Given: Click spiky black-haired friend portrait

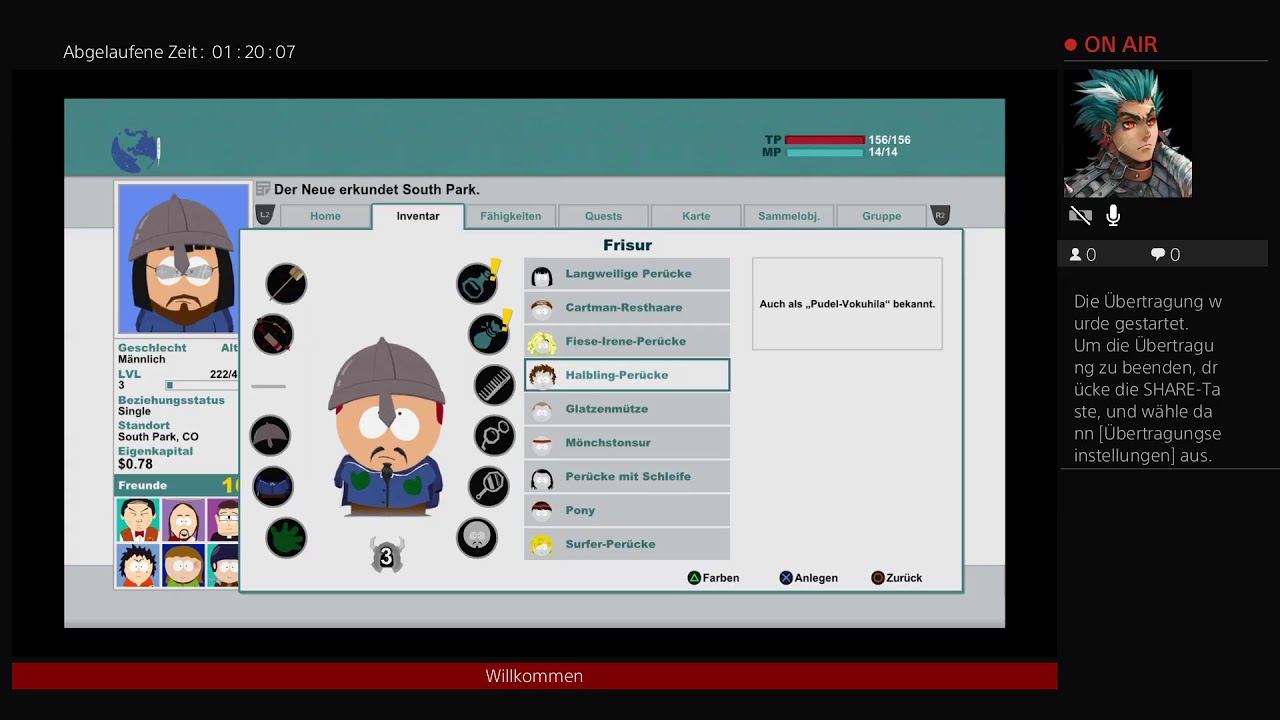Looking at the screenshot, I should pos(138,565).
